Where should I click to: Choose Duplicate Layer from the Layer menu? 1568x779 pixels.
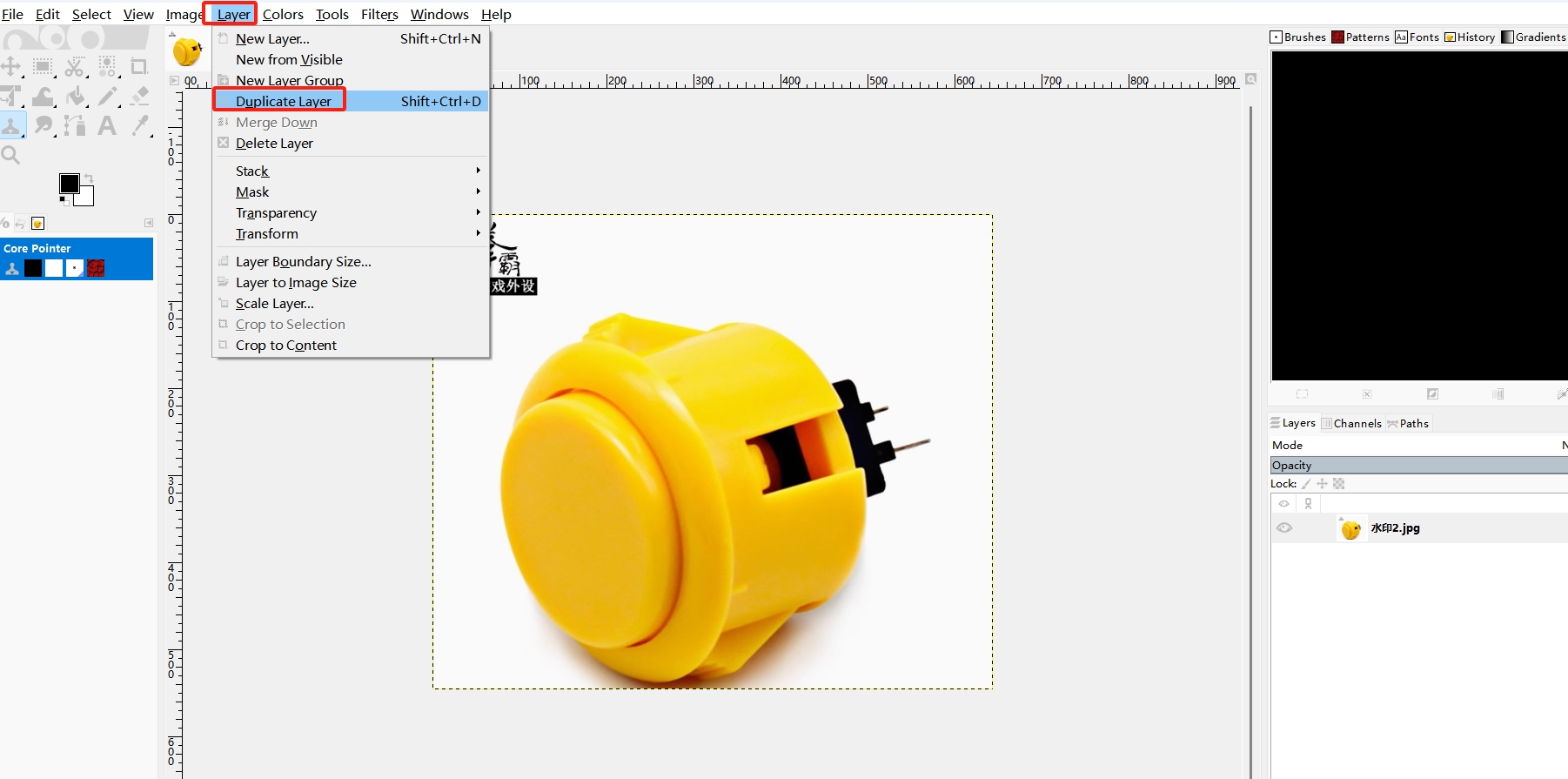(352, 101)
